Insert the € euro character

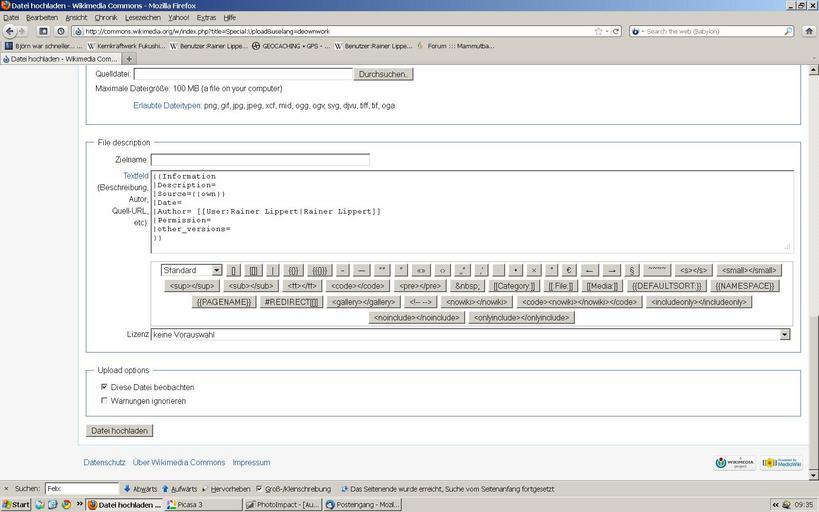[569, 270]
